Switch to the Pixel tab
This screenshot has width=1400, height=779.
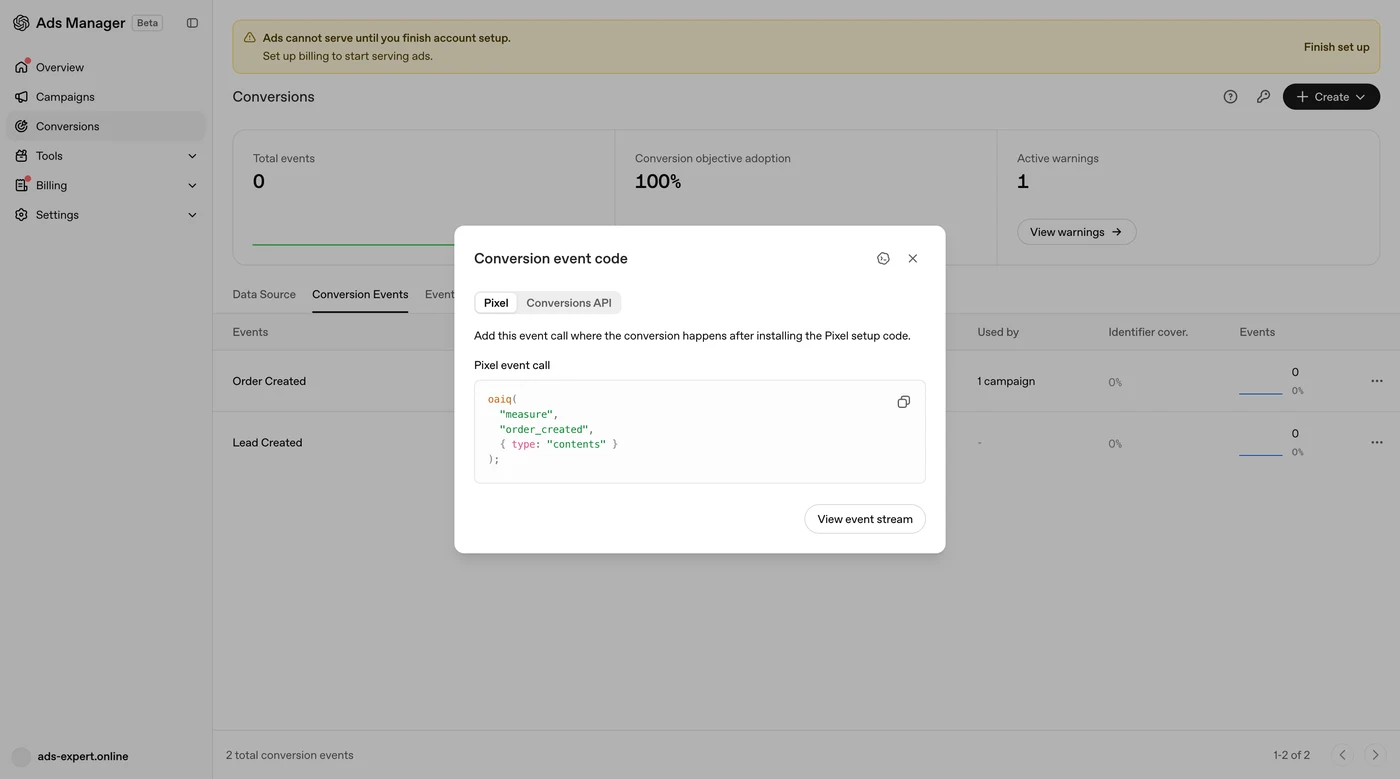click(496, 303)
